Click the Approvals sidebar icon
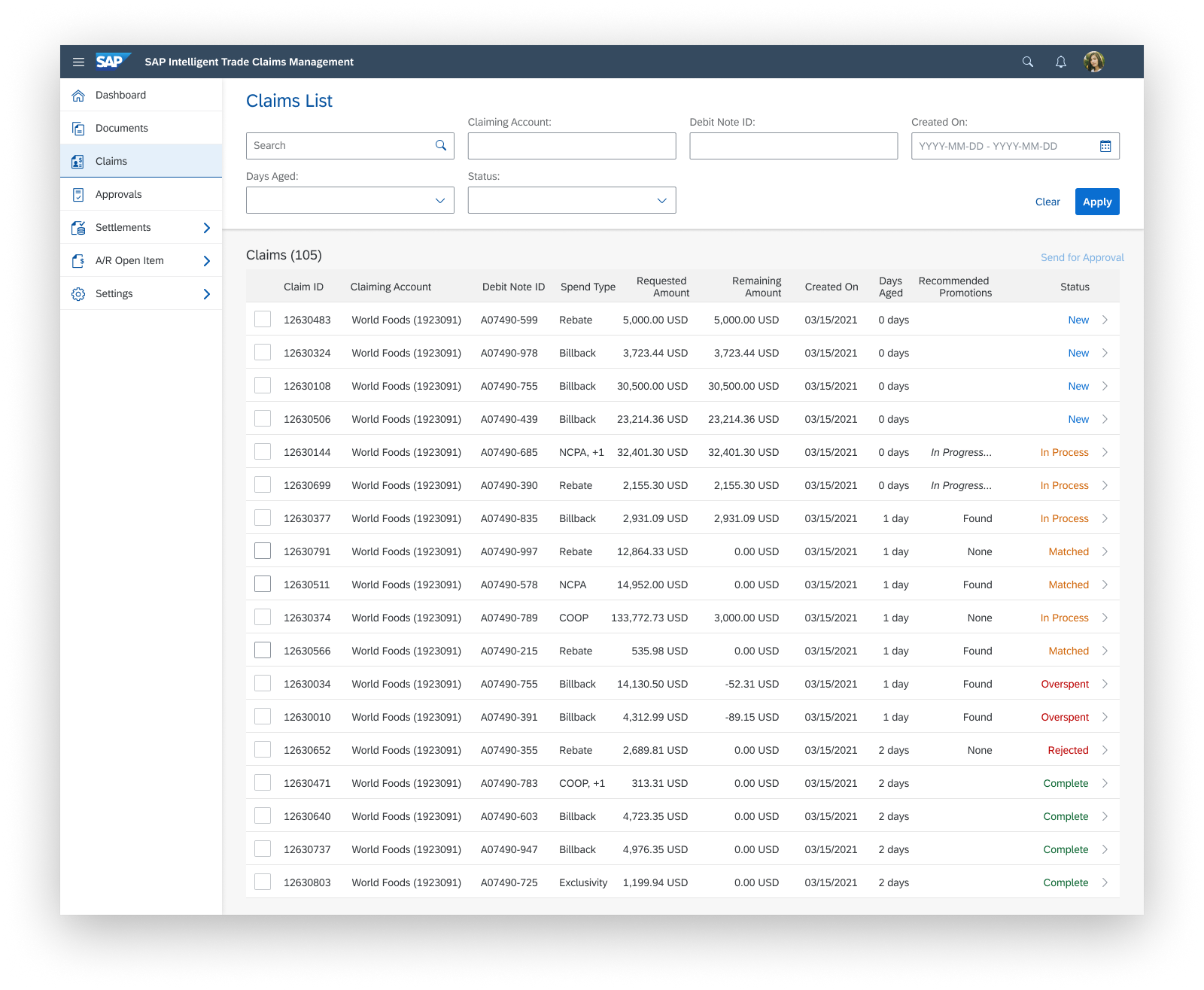The height and width of the screenshot is (990, 1204). click(x=78, y=195)
